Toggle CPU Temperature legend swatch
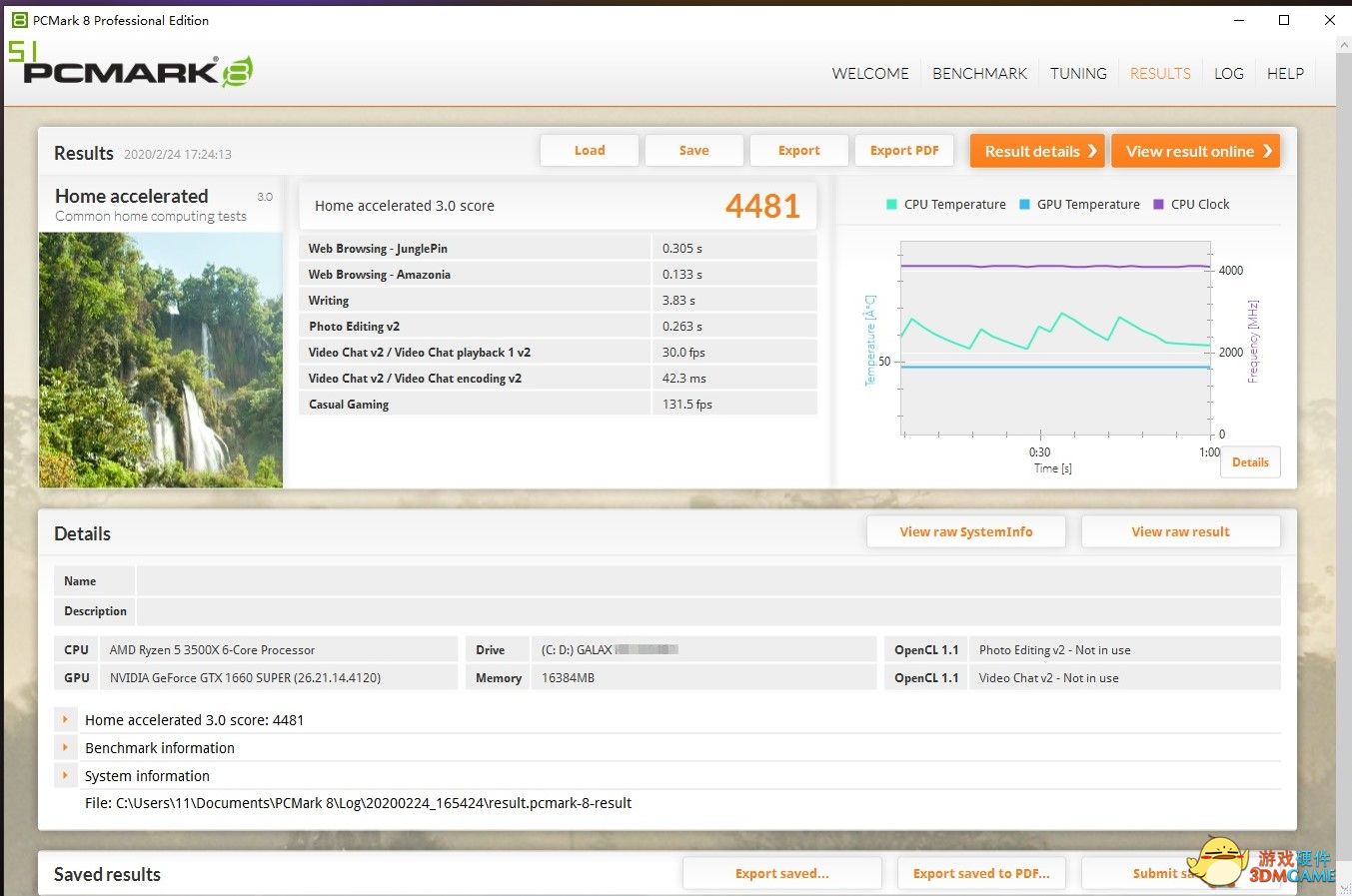Viewport: 1352px width, 896px height. pos(891,204)
